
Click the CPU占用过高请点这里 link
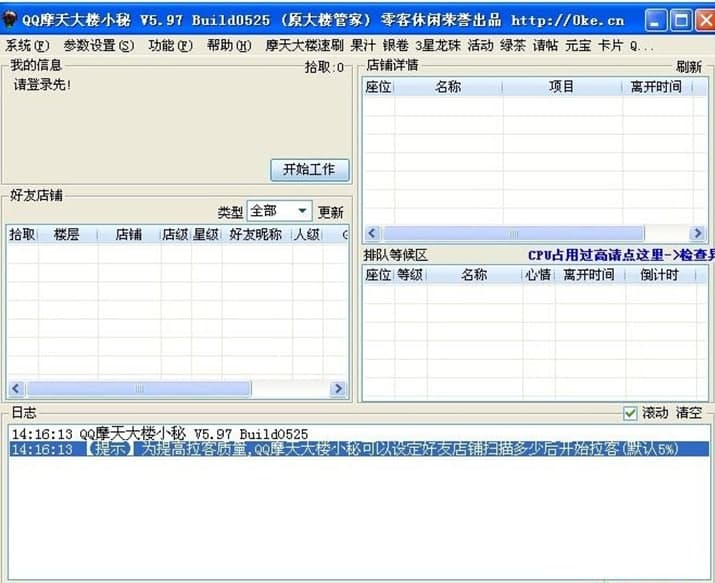click(x=621, y=255)
